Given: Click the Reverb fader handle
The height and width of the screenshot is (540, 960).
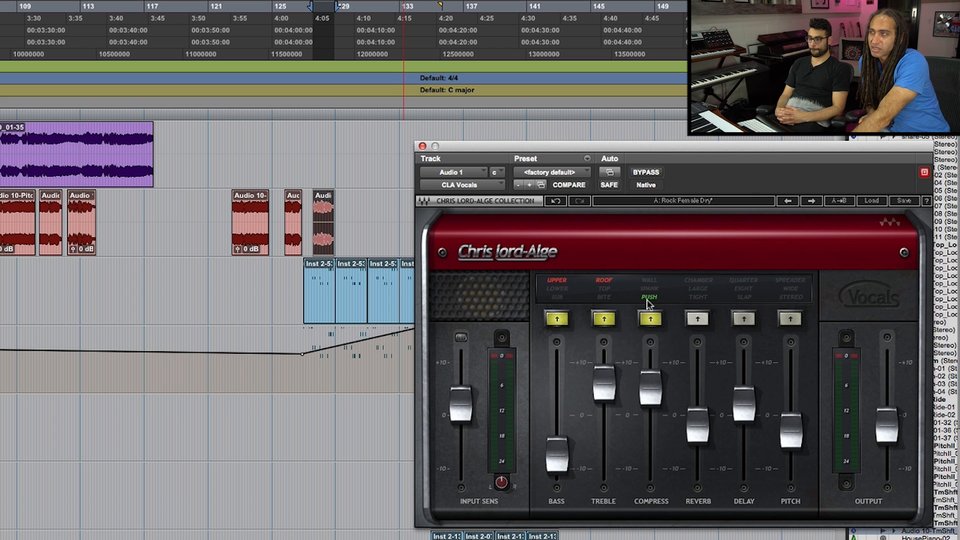Looking at the screenshot, I should [x=697, y=426].
